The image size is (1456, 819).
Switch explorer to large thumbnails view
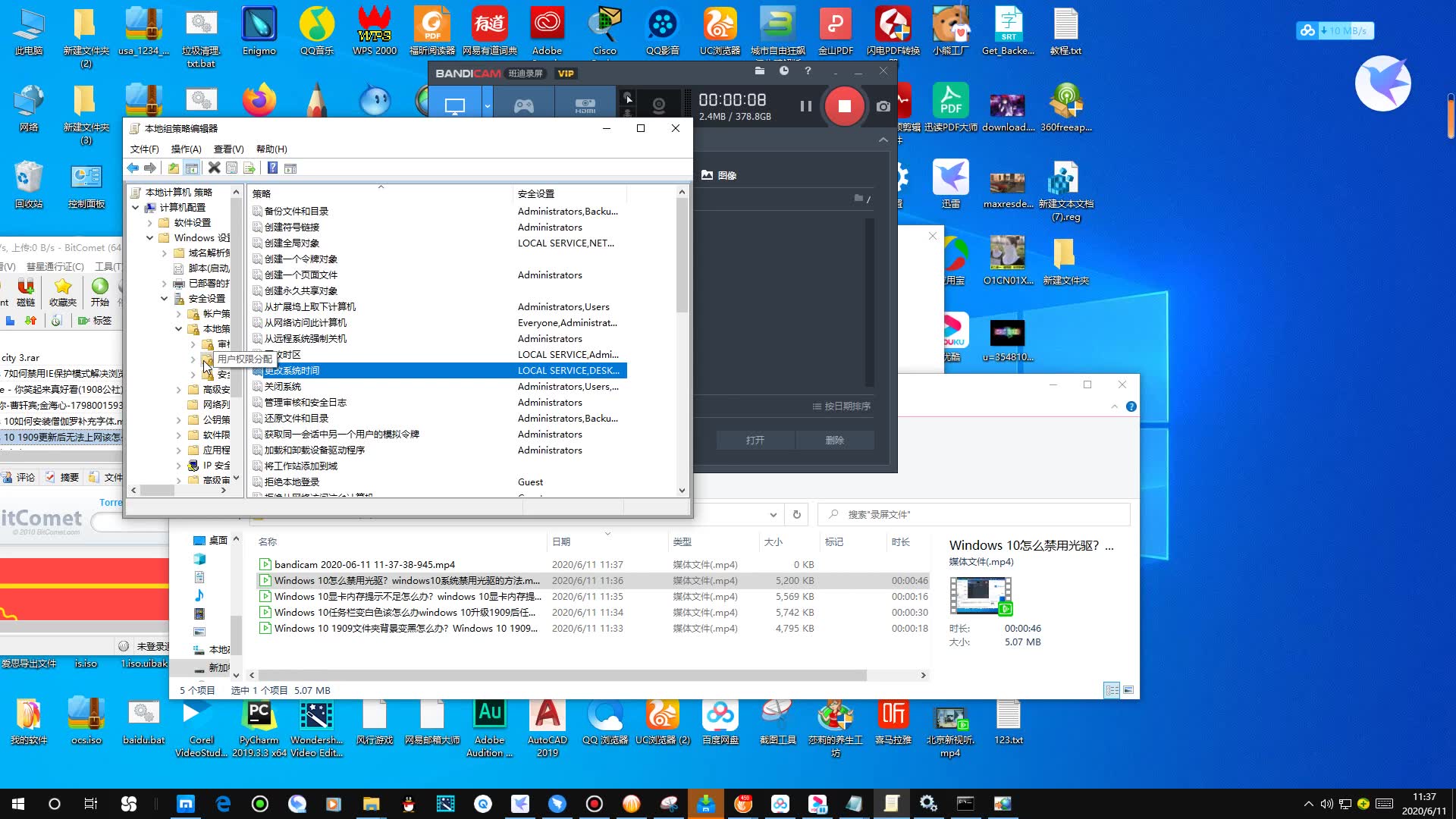point(1128,690)
